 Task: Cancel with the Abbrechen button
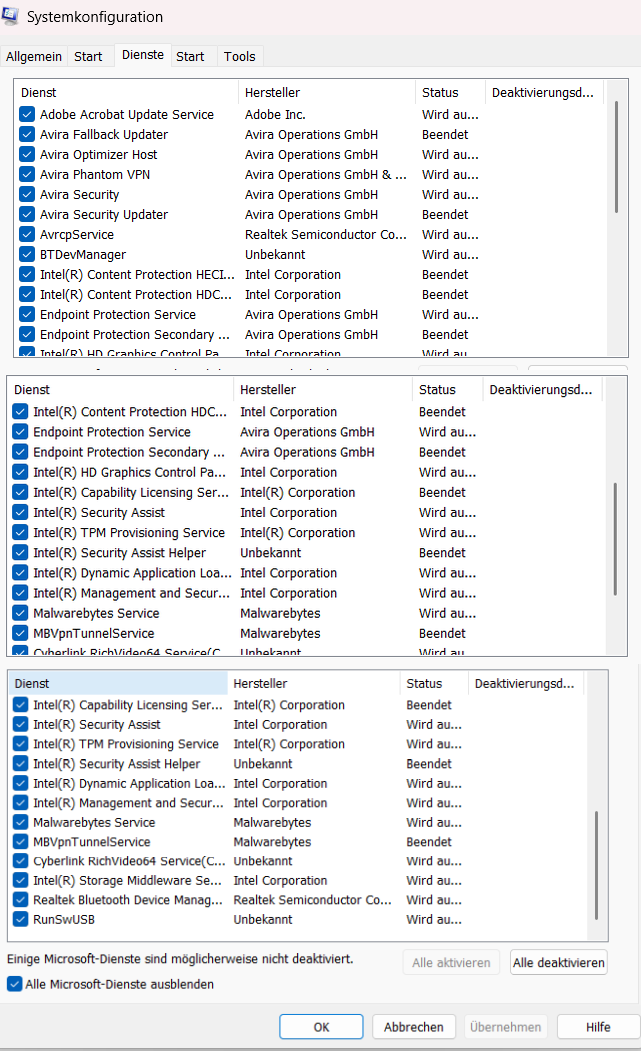click(x=414, y=1027)
